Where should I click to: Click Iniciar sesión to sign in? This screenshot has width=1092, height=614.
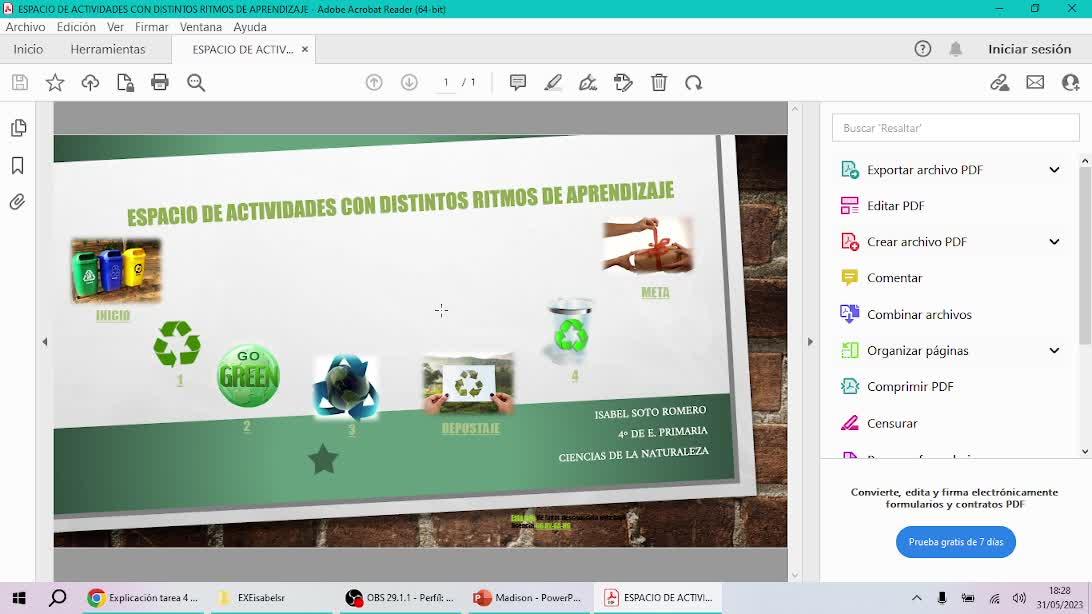pyautogui.click(x=1029, y=49)
